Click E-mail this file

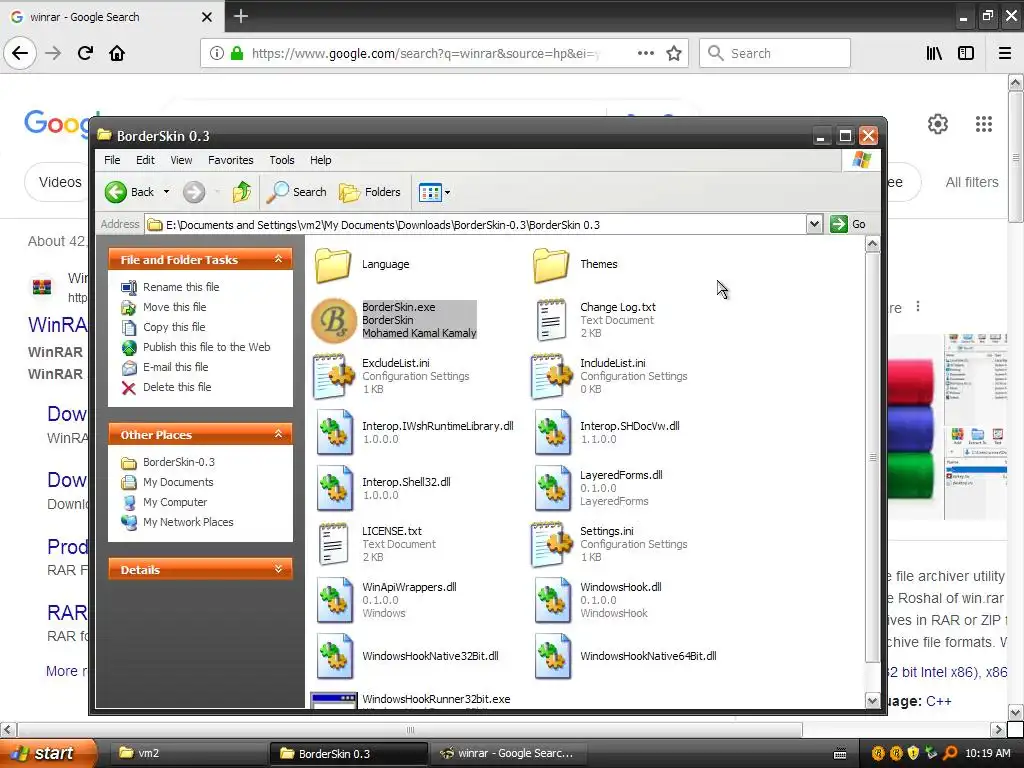(x=176, y=367)
